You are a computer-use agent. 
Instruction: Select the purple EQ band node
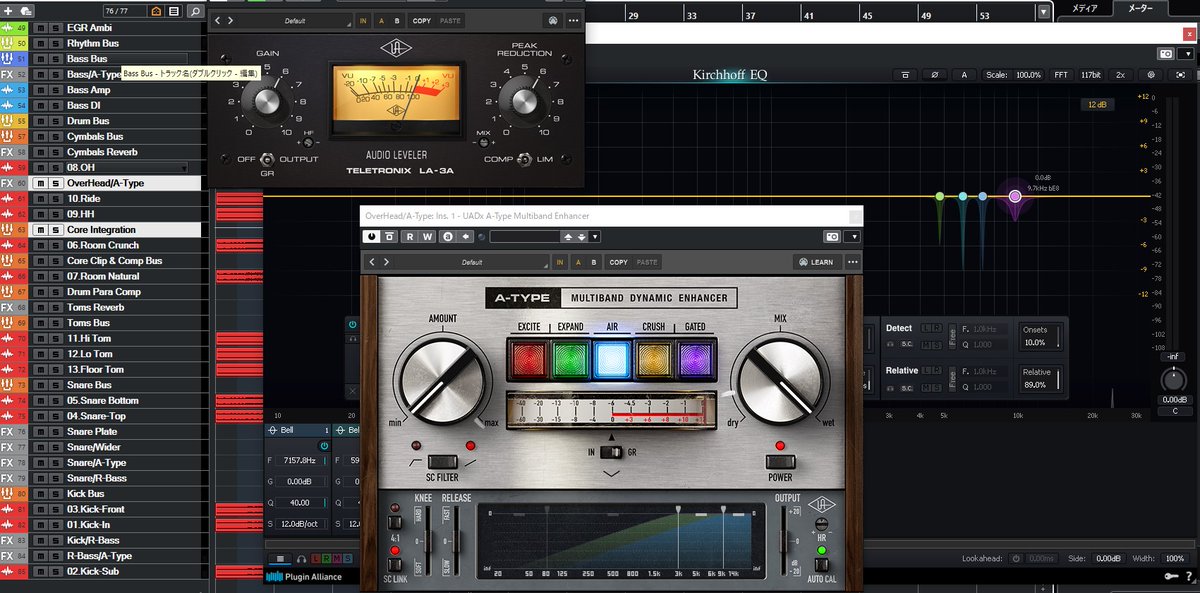[1015, 196]
